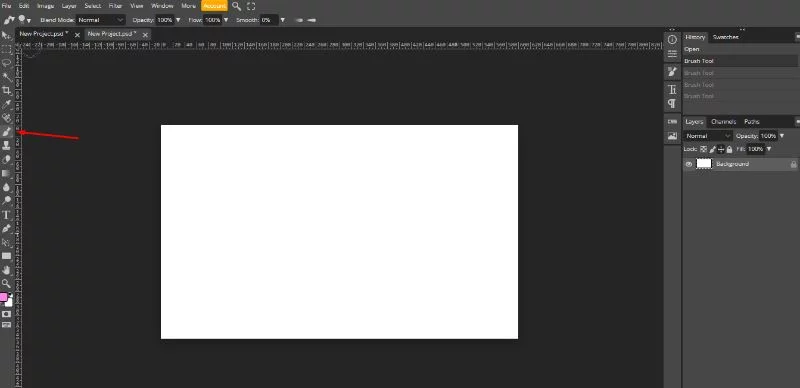Click the white background color swatch
The height and width of the screenshot is (388, 800).
tap(9, 302)
